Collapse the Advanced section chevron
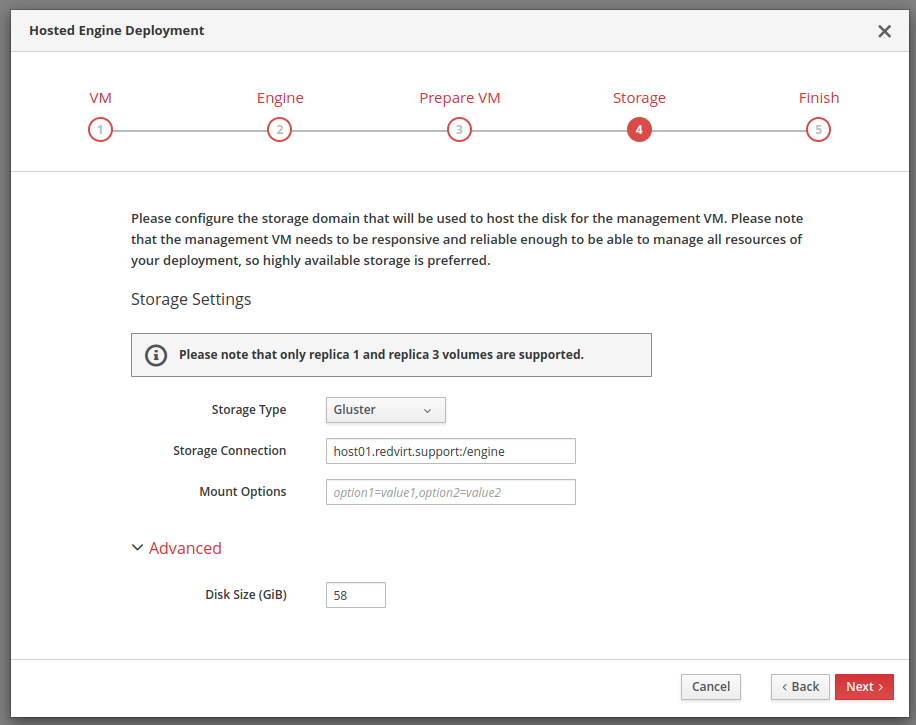 138,548
